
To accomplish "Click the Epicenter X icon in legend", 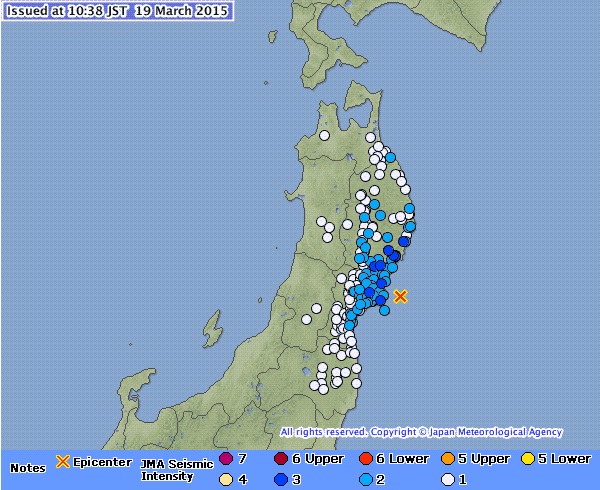I will pos(62,461).
